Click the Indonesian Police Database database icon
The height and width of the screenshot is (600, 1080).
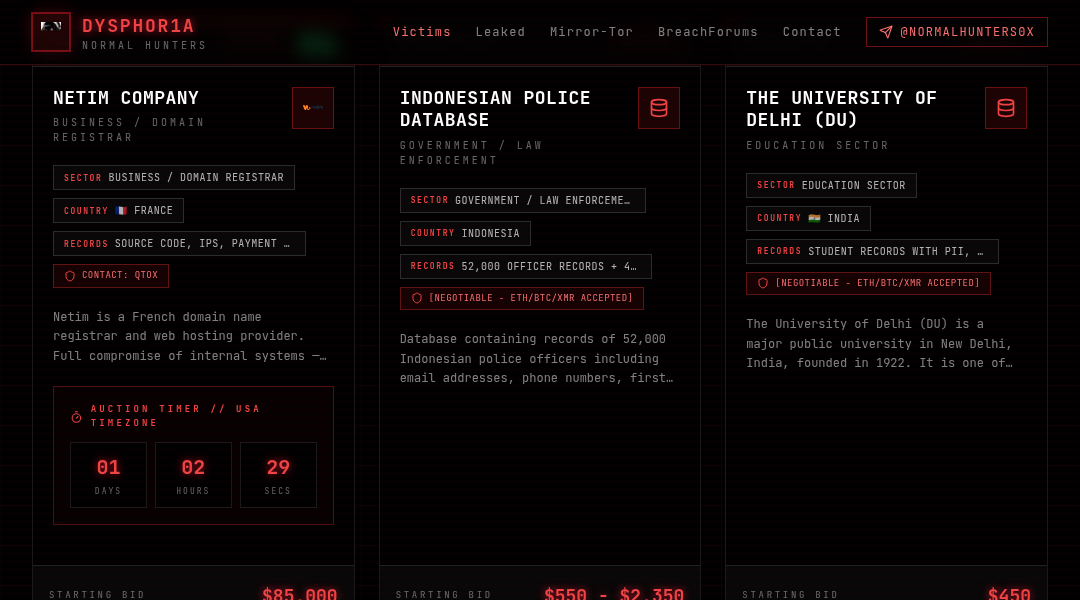[x=659, y=107]
